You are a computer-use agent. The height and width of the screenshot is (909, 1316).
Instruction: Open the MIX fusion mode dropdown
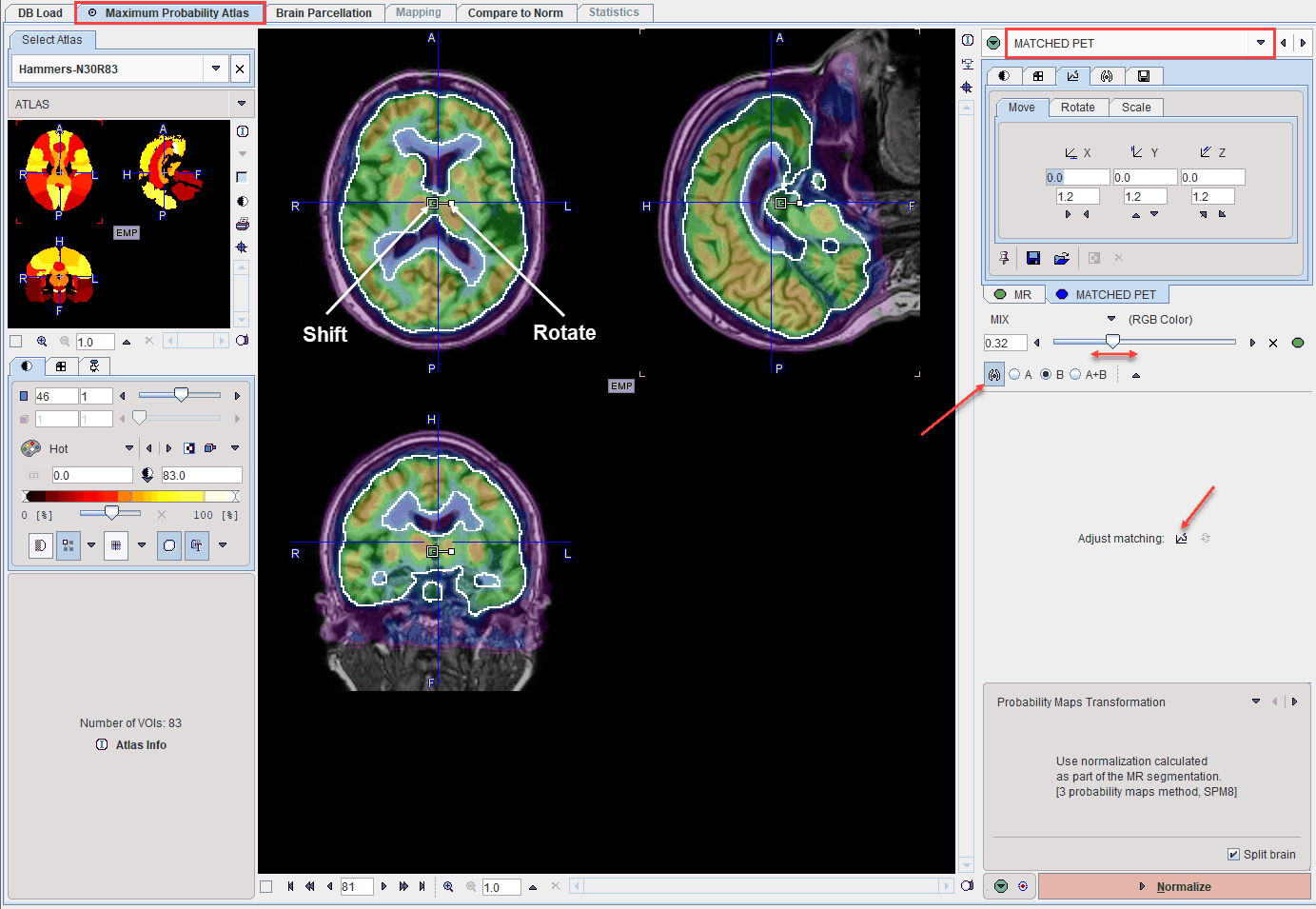click(1111, 319)
